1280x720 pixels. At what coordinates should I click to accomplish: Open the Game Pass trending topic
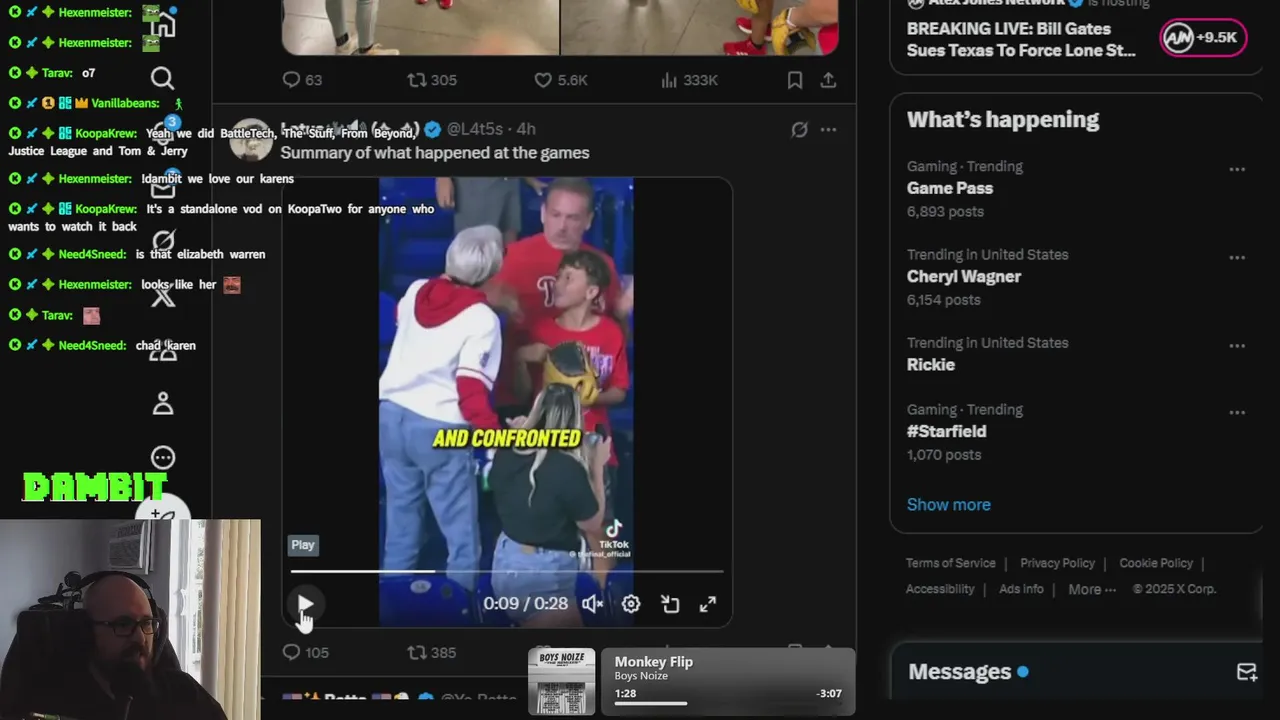coord(950,188)
